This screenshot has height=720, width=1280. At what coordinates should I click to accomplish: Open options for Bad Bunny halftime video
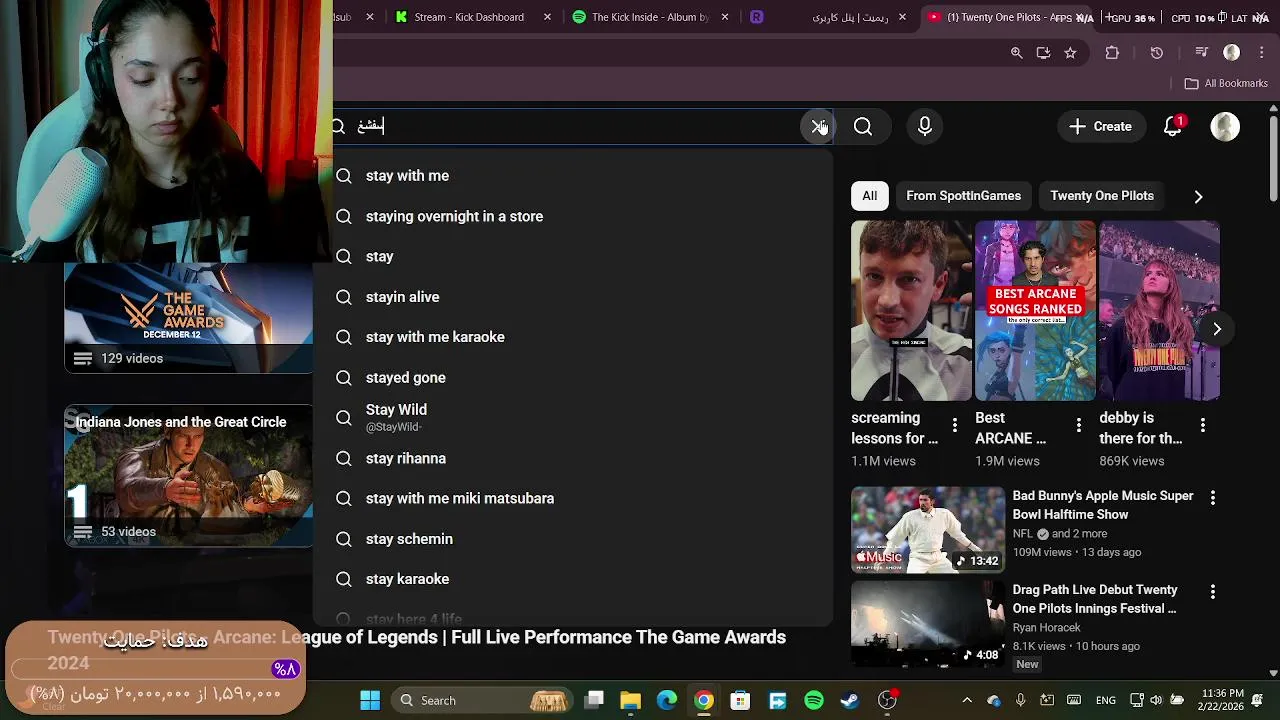coord(1213,498)
